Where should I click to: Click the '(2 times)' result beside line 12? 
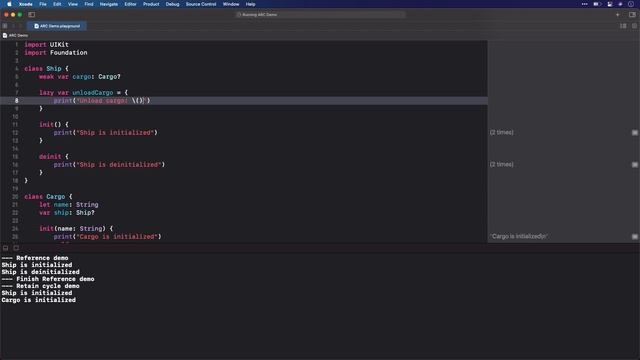(x=502, y=133)
